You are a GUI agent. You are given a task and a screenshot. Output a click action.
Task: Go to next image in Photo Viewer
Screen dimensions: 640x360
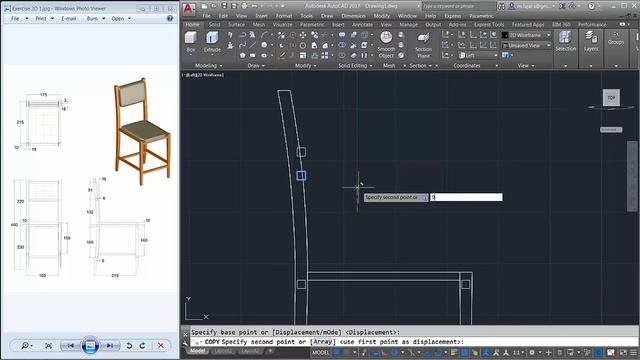pyautogui.click(x=110, y=346)
